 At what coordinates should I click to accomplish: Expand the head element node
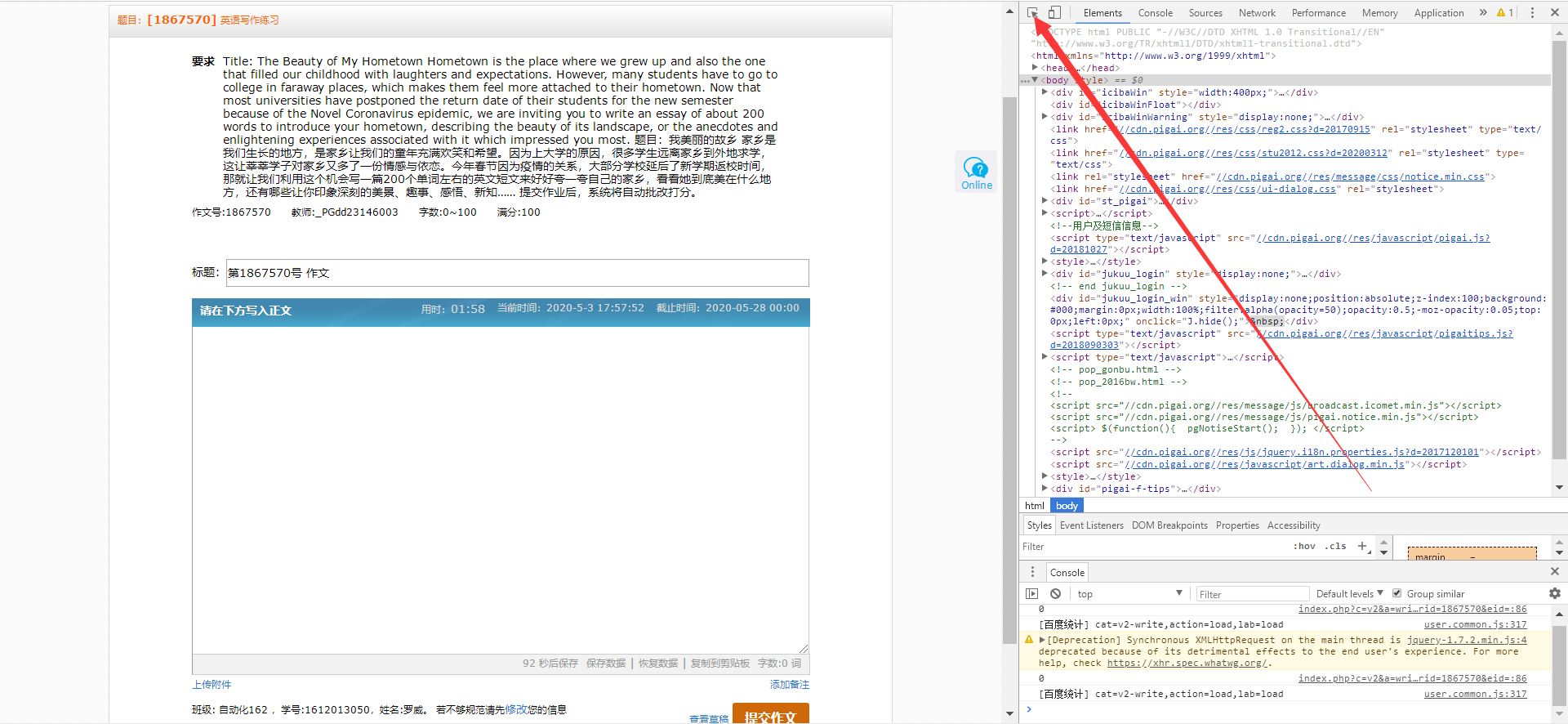click(x=1035, y=68)
